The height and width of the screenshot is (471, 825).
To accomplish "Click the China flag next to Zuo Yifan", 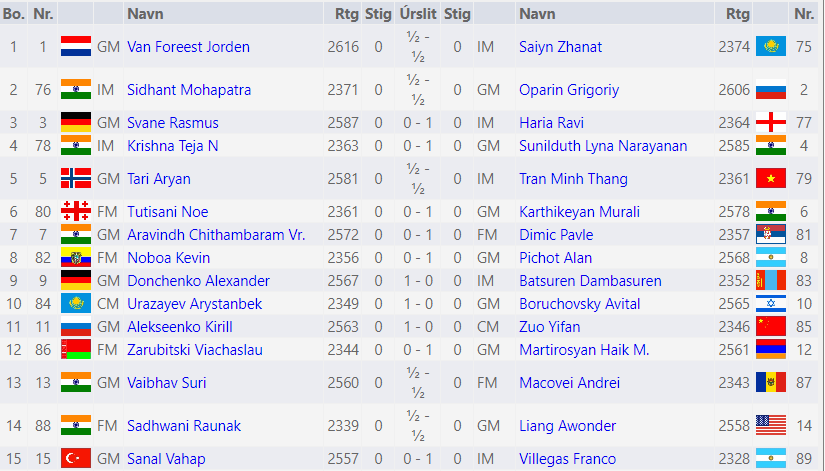I will (770, 327).
